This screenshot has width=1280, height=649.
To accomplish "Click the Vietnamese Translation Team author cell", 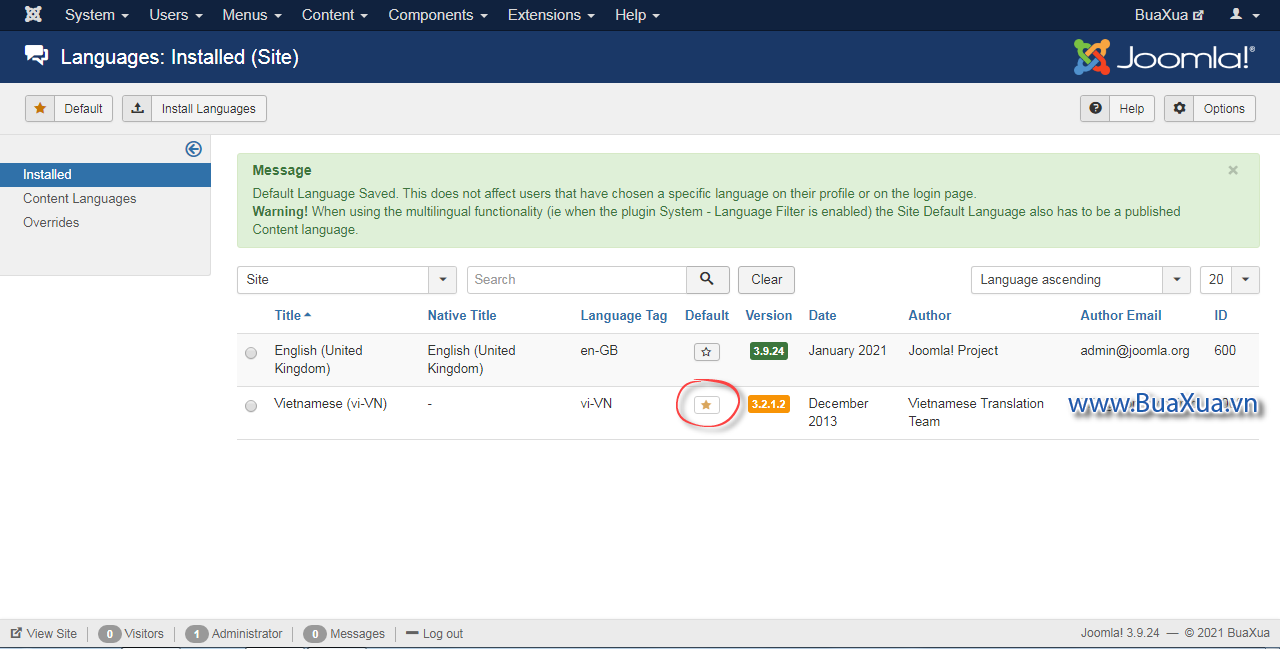I will pyautogui.click(x=976, y=413).
